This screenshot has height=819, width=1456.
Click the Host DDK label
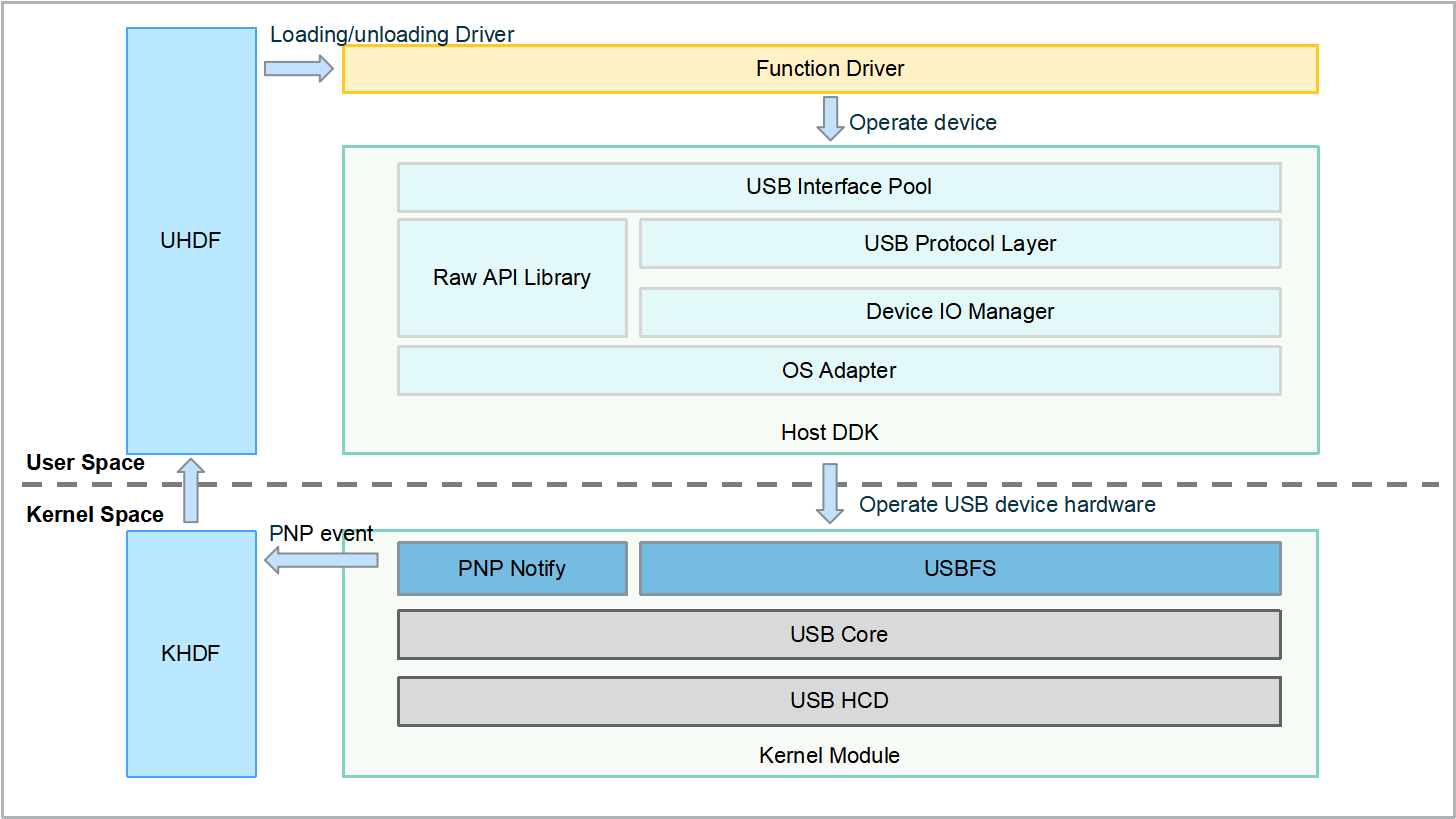tap(830, 433)
